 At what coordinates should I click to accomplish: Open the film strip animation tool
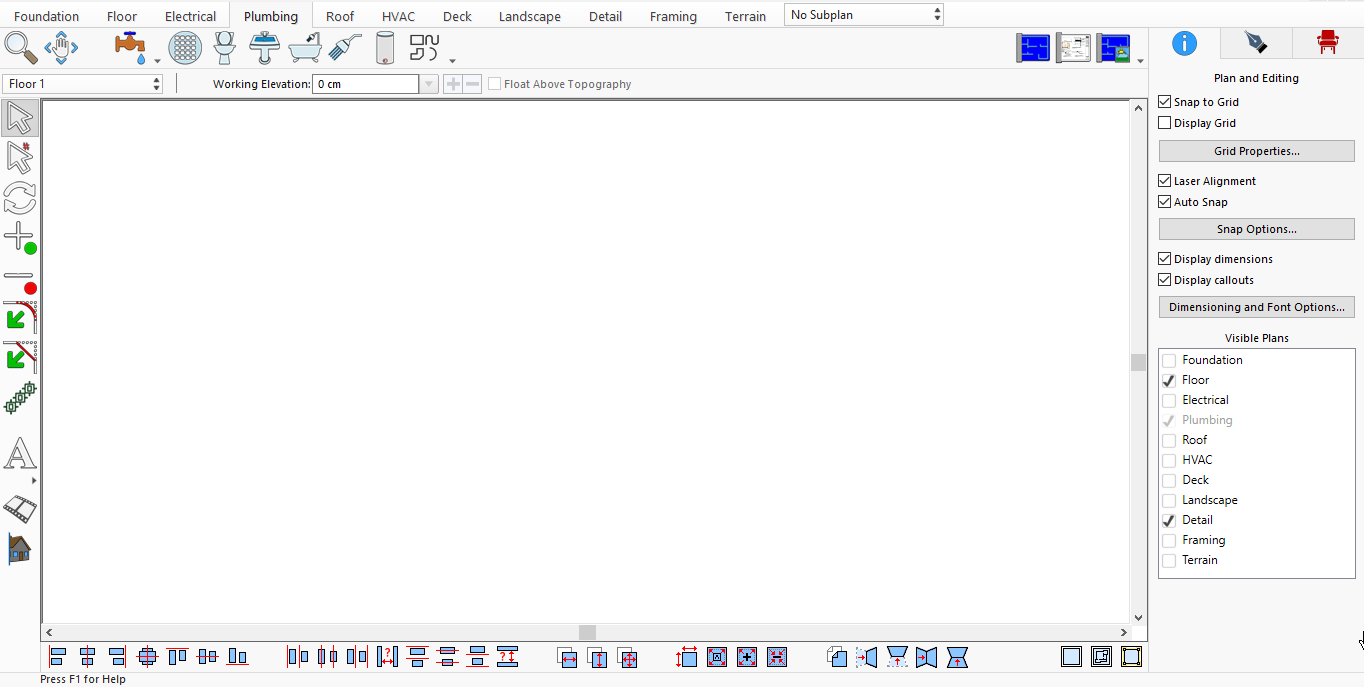pyautogui.click(x=20, y=509)
